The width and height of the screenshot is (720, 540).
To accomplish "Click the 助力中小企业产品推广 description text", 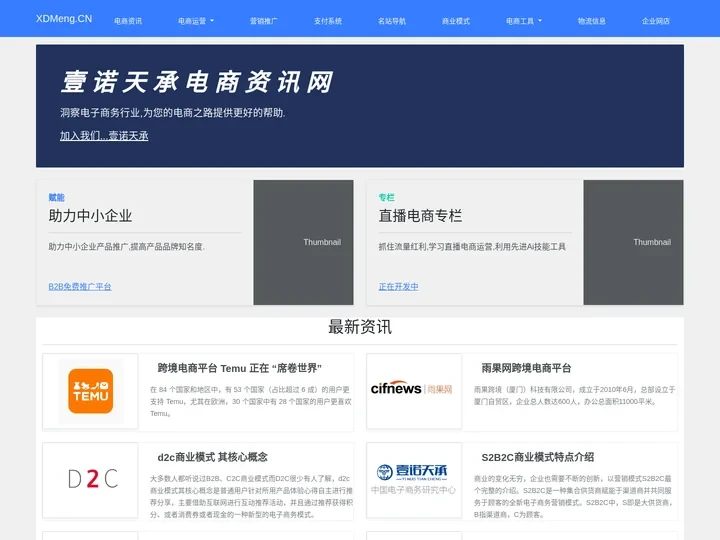I will (x=127, y=247).
